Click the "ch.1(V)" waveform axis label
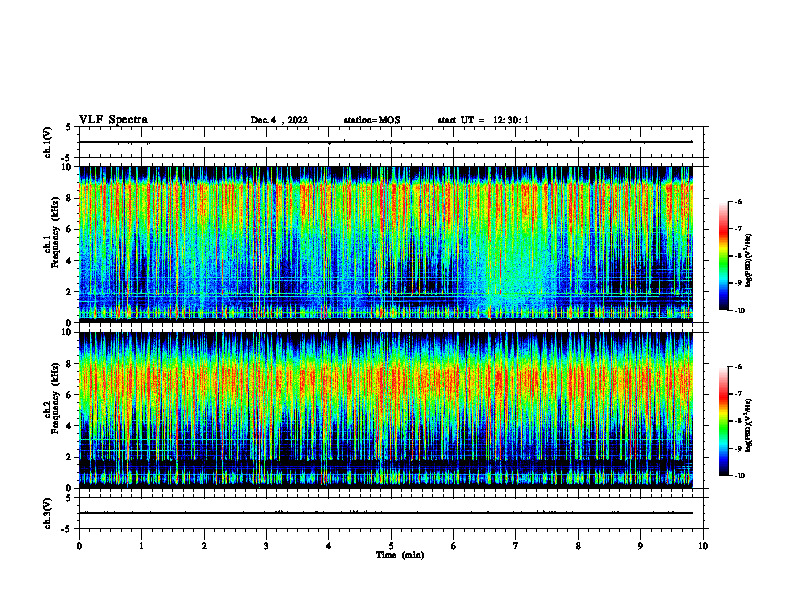The image size is (792, 612). [47, 142]
